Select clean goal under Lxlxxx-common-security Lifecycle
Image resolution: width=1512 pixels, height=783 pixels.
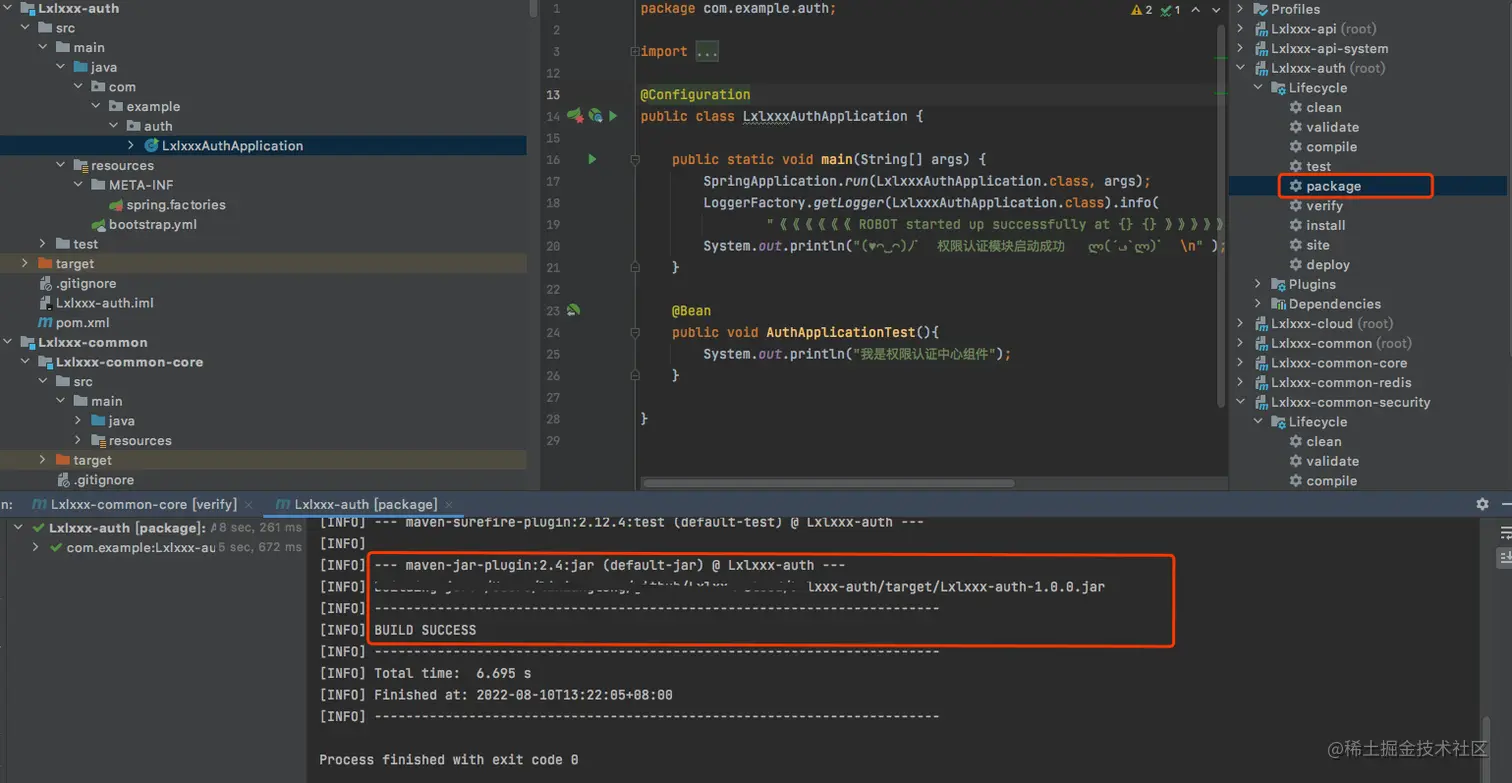[x=1323, y=442]
